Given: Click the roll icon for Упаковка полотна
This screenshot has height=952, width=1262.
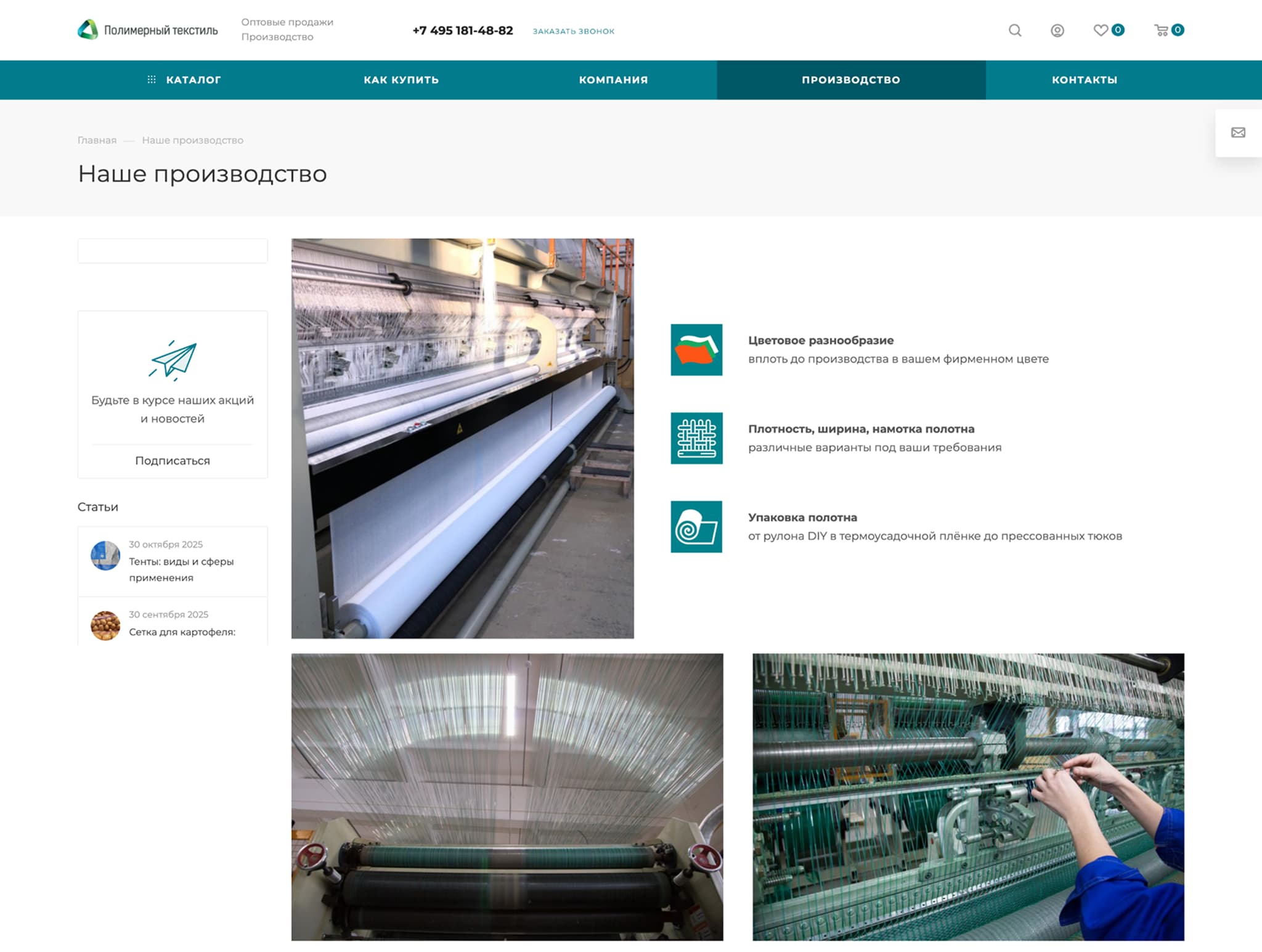Looking at the screenshot, I should (x=696, y=527).
